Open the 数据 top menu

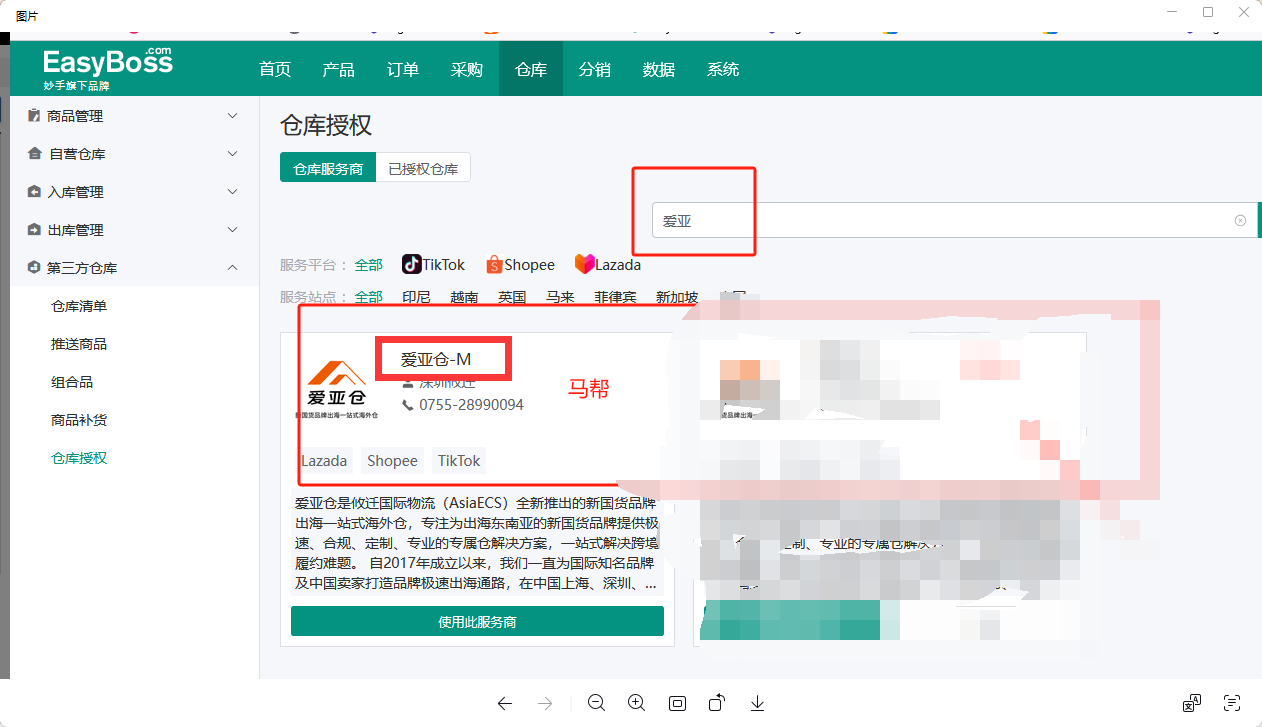659,70
